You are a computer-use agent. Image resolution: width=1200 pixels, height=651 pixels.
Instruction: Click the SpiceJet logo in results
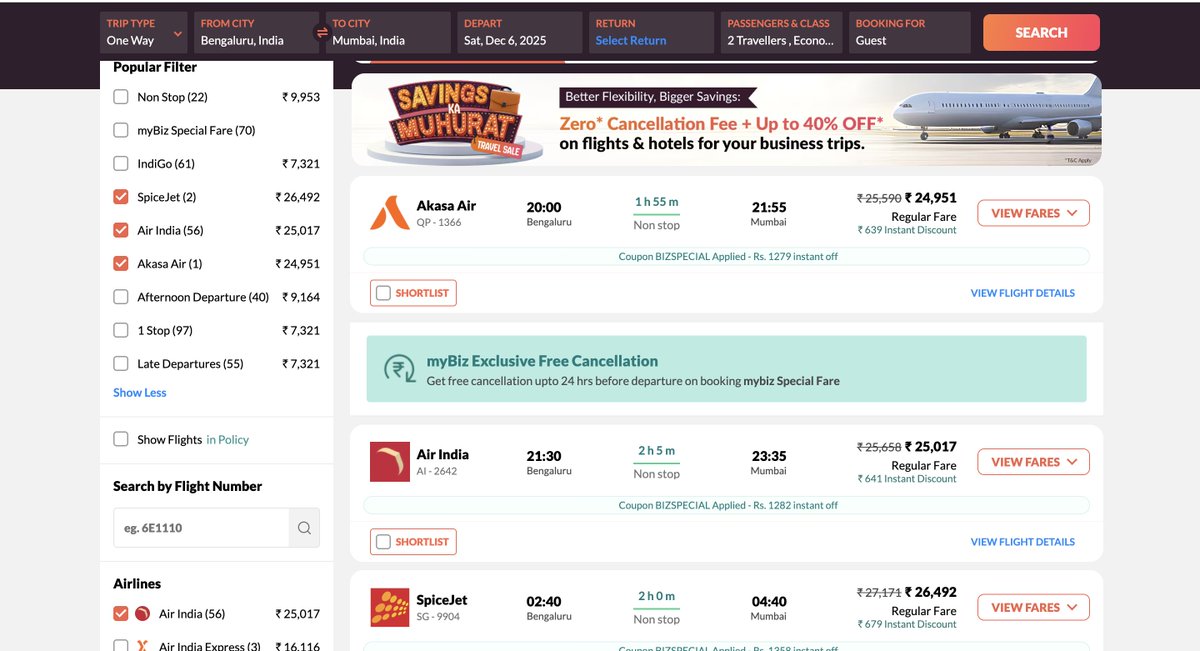389,607
